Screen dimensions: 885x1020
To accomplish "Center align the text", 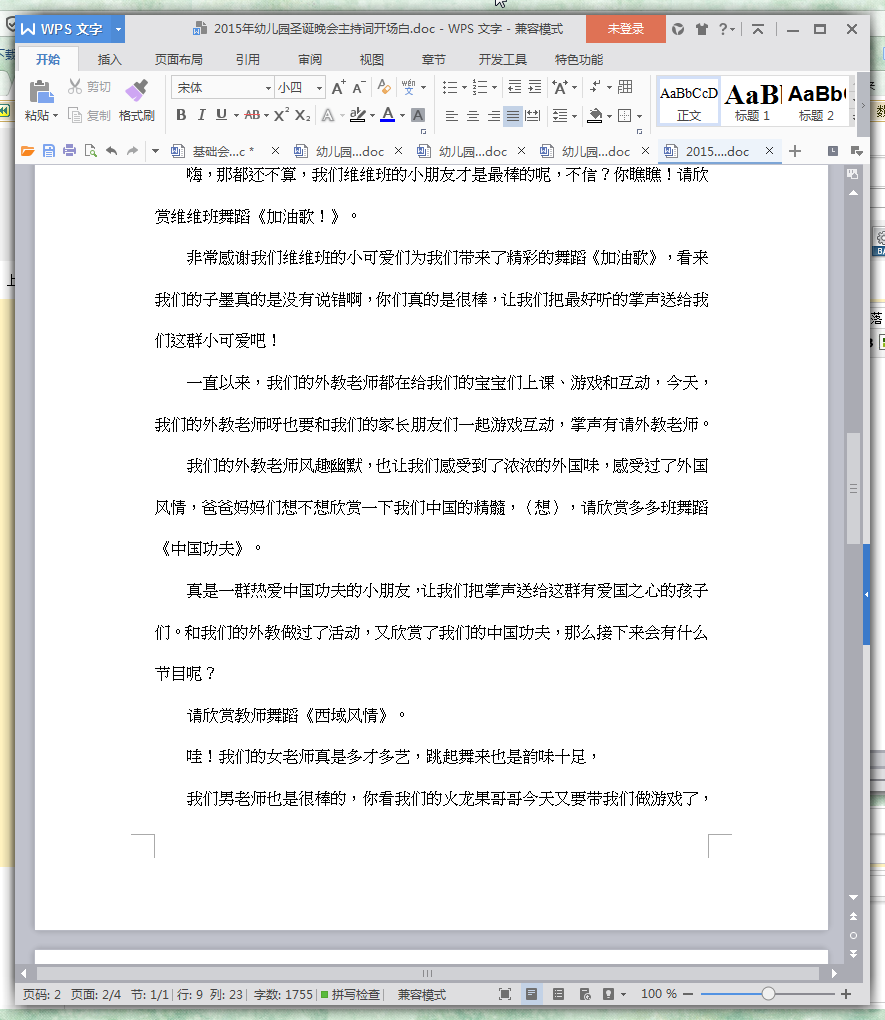I will pyautogui.click(x=473, y=116).
